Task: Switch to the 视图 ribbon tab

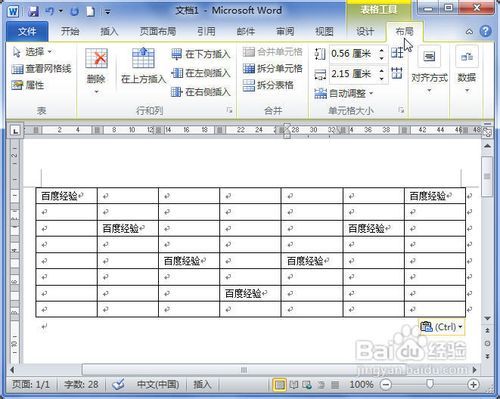Action: tap(324, 32)
